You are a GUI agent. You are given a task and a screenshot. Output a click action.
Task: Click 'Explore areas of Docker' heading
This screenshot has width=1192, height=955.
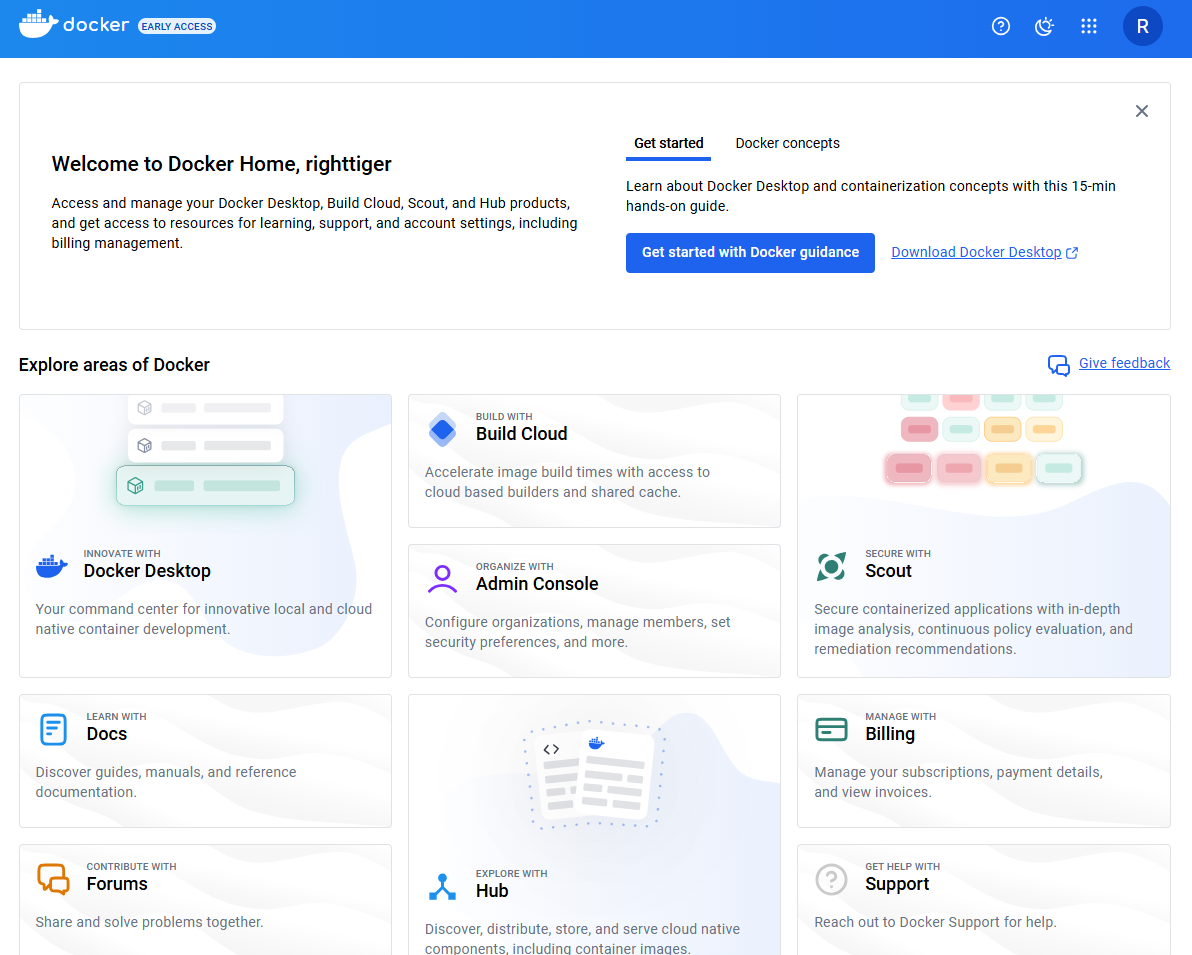click(x=114, y=365)
